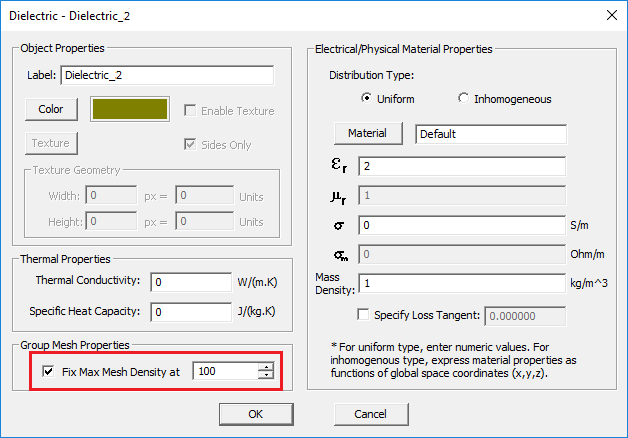
Task: Click the mesh density value field
Action: coord(225,372)
